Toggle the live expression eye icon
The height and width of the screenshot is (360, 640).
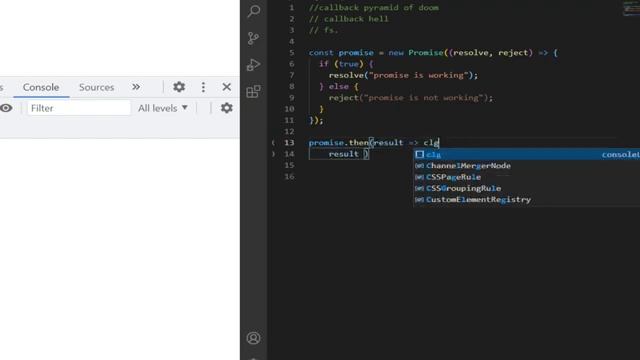6,108
